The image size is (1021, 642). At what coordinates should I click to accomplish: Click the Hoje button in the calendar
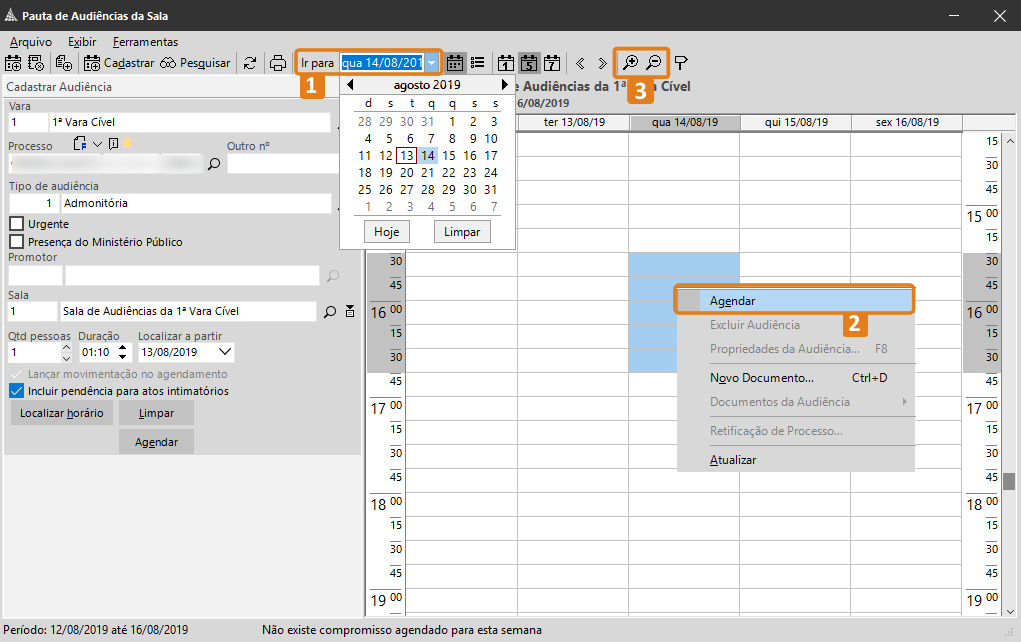(x=387, y=232)
